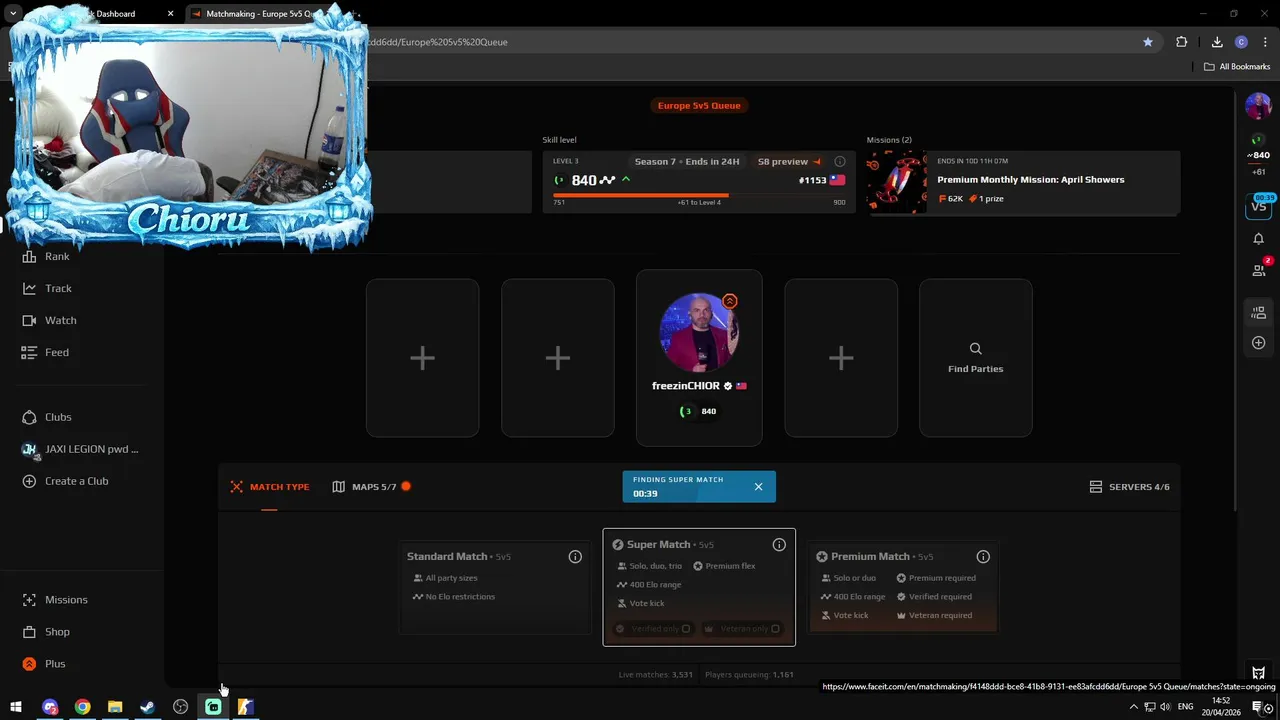Open FACEIT Plus page
This screenshot has height=720, width=1280.
(44, 664)
